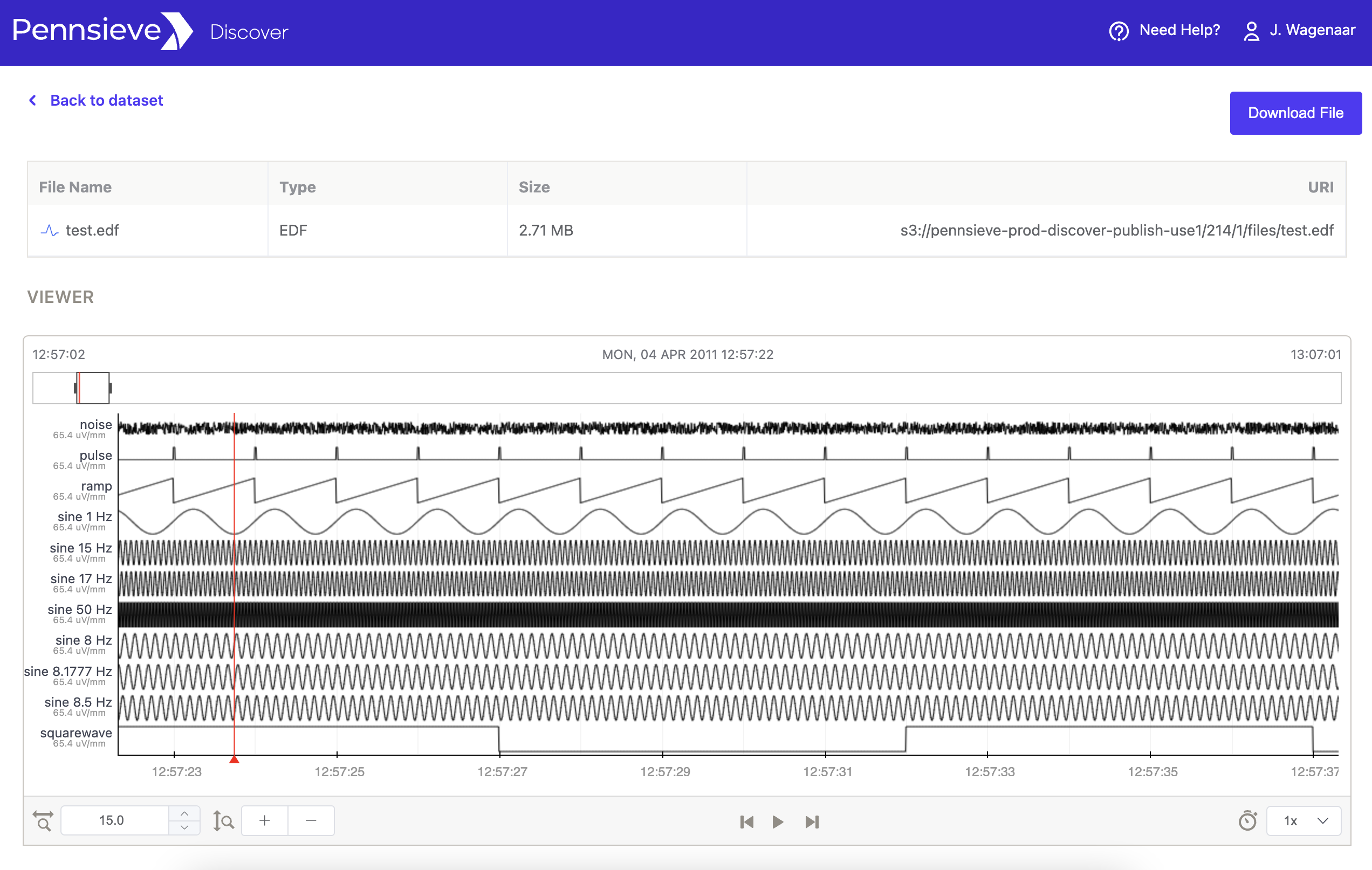Select the sine 50 Hz channel label

[80, 609]
